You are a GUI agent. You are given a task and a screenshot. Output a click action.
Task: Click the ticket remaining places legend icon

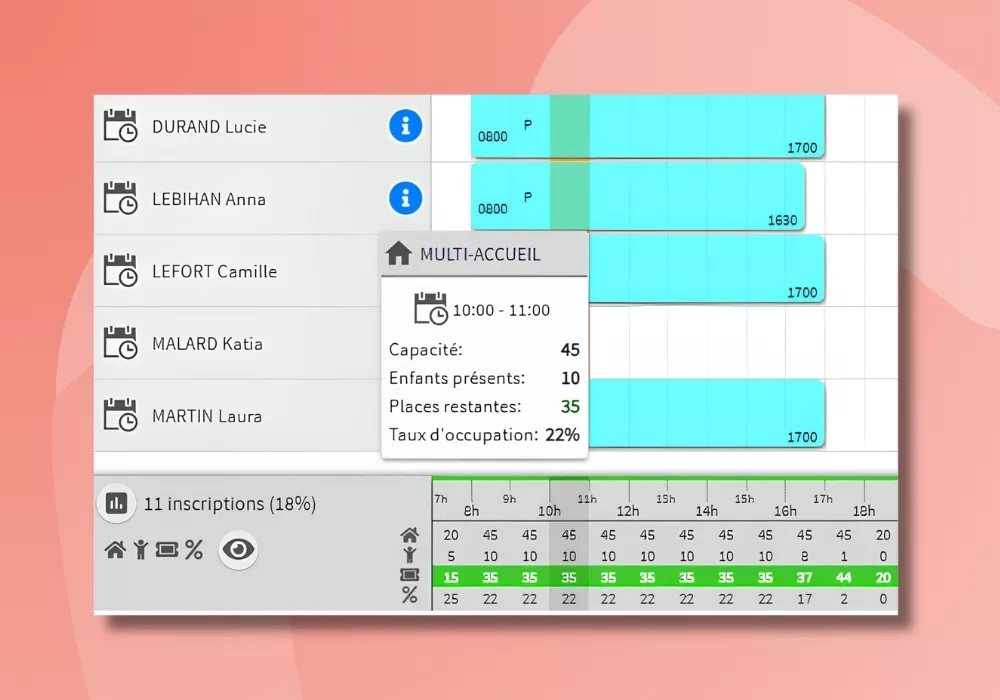167,549
